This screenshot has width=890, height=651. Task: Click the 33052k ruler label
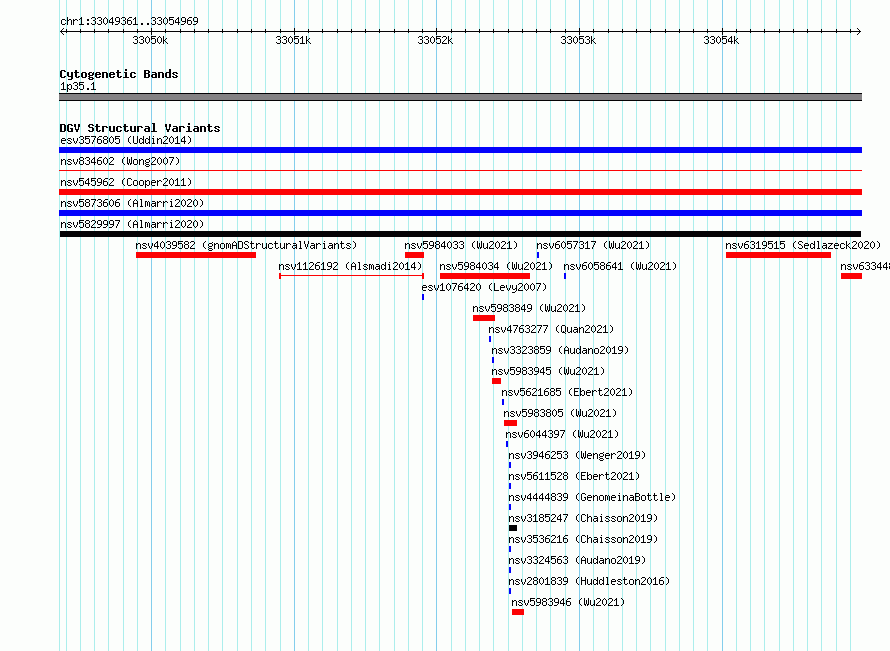(x=435, y=40)
